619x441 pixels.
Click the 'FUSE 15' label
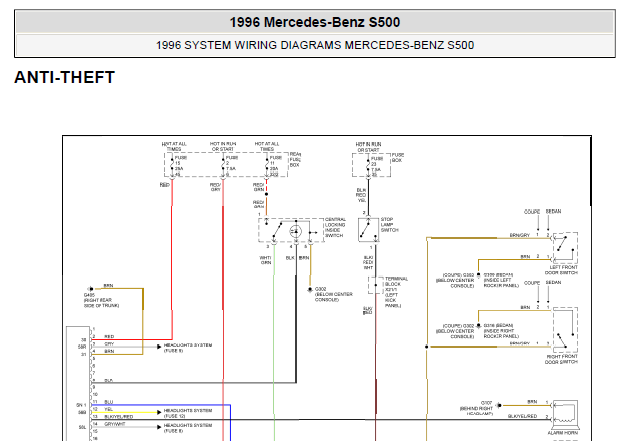[x=180, y=160]
